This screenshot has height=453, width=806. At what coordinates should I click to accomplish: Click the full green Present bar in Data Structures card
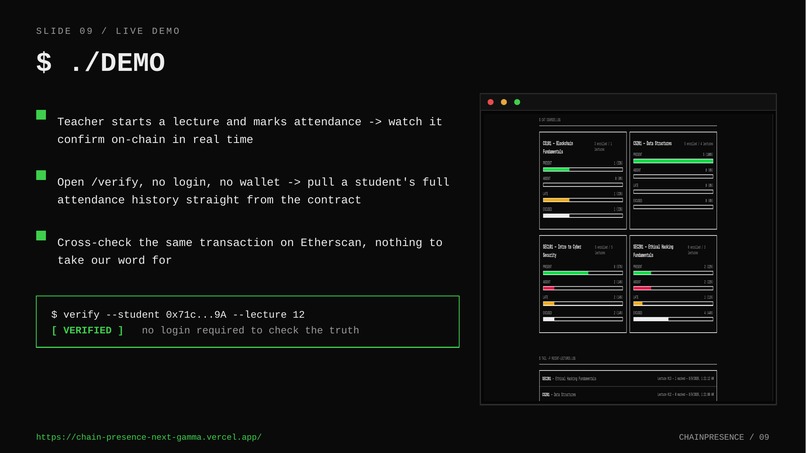[673, 161]
